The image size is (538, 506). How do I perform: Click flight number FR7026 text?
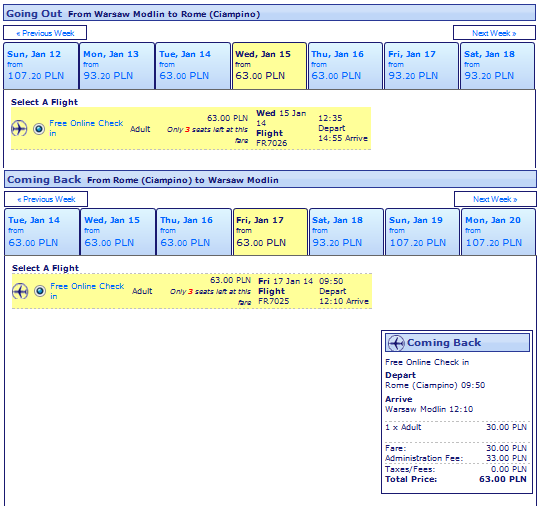click(x=271, y=143)
